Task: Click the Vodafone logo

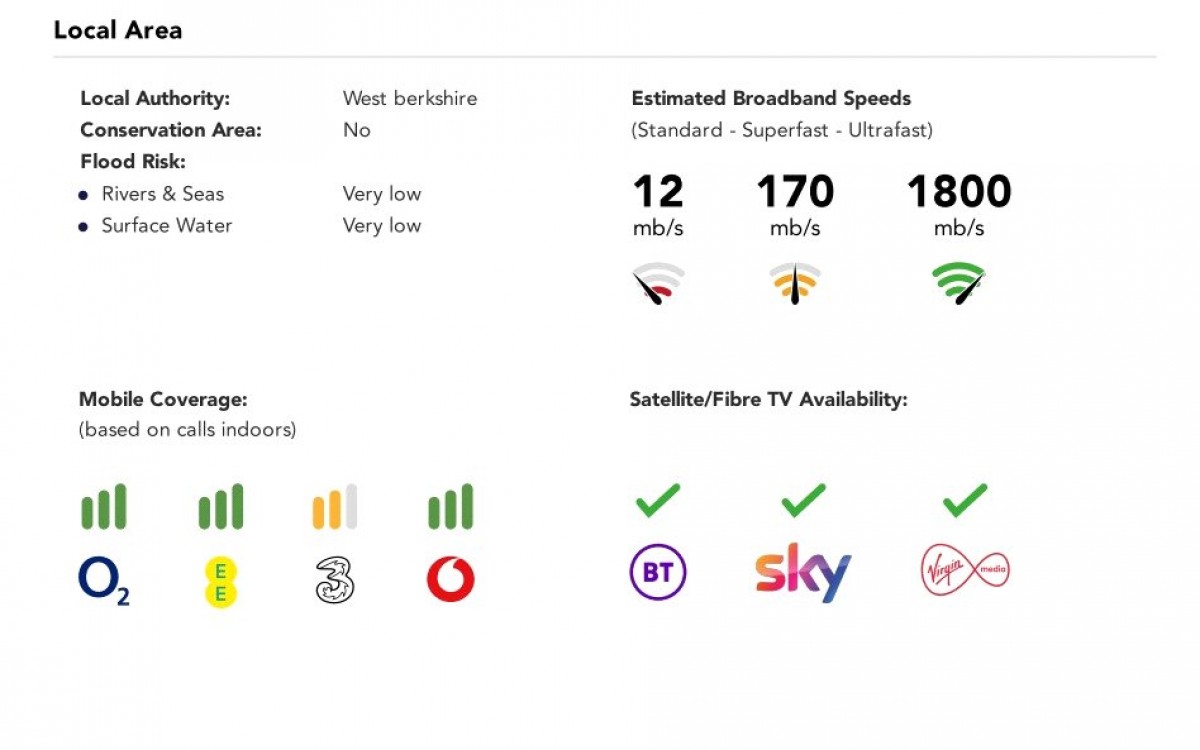Action: pyautogui.click(x=450, y=580)
